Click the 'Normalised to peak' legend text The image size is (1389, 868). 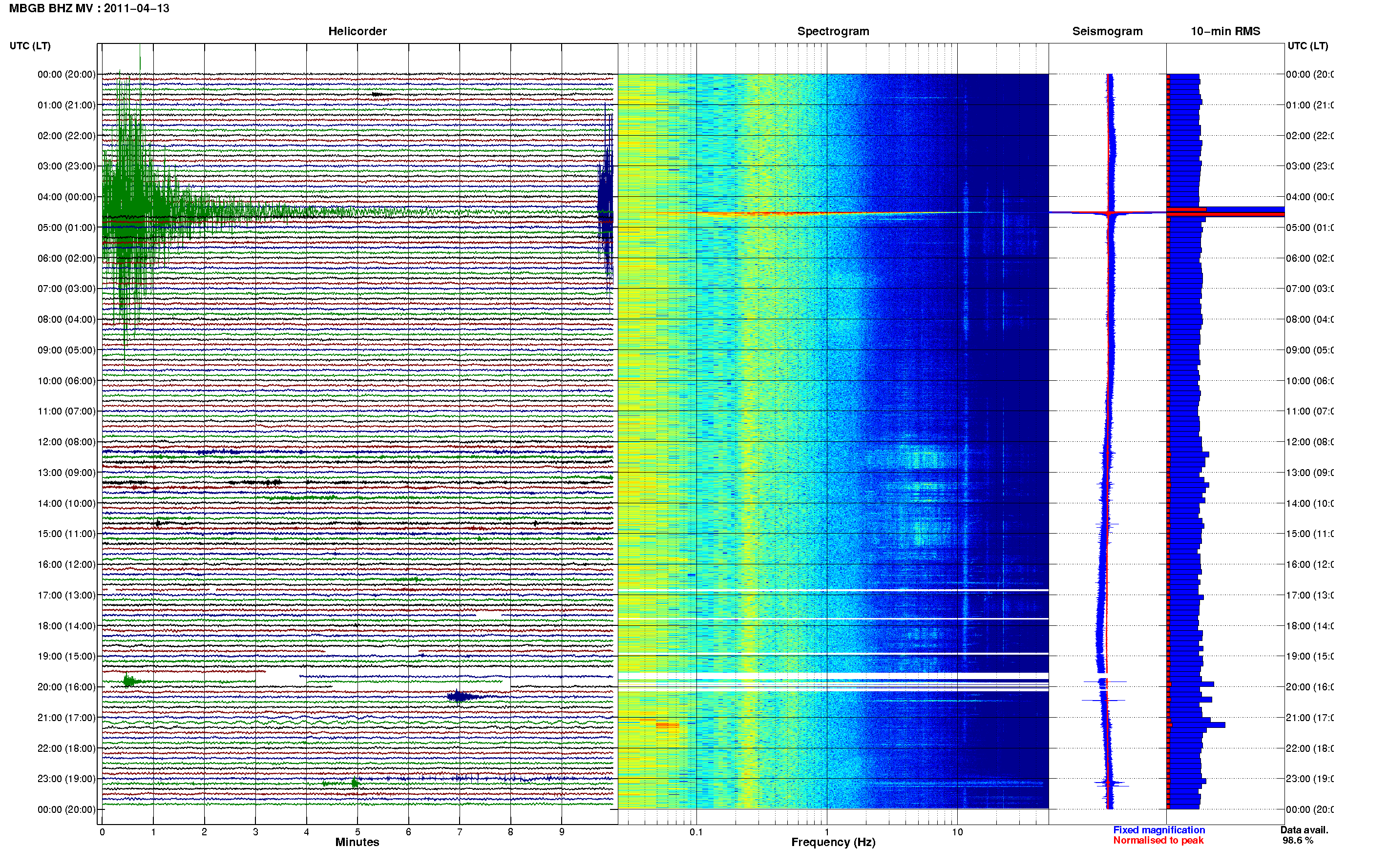click(x=1158, y=841)
